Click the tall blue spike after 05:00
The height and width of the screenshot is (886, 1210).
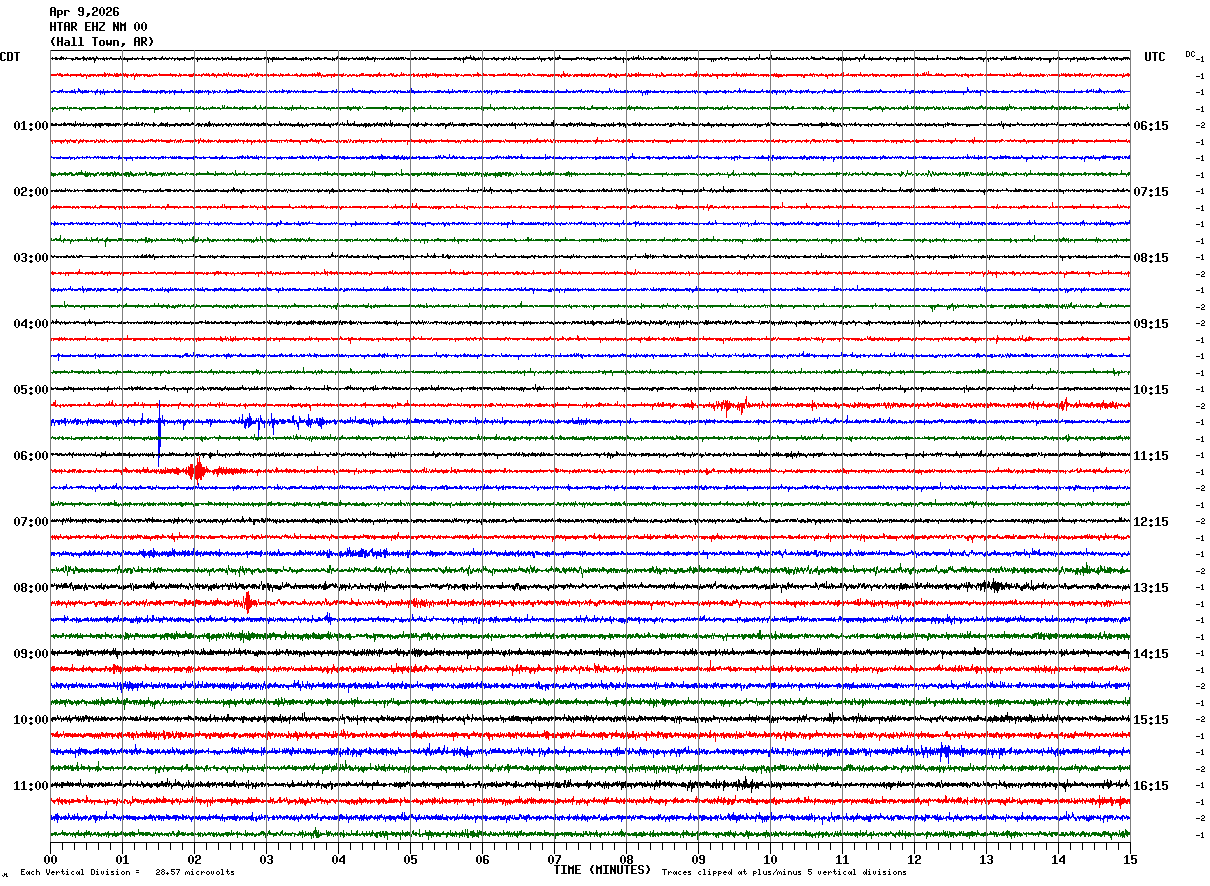click(159, 432)
